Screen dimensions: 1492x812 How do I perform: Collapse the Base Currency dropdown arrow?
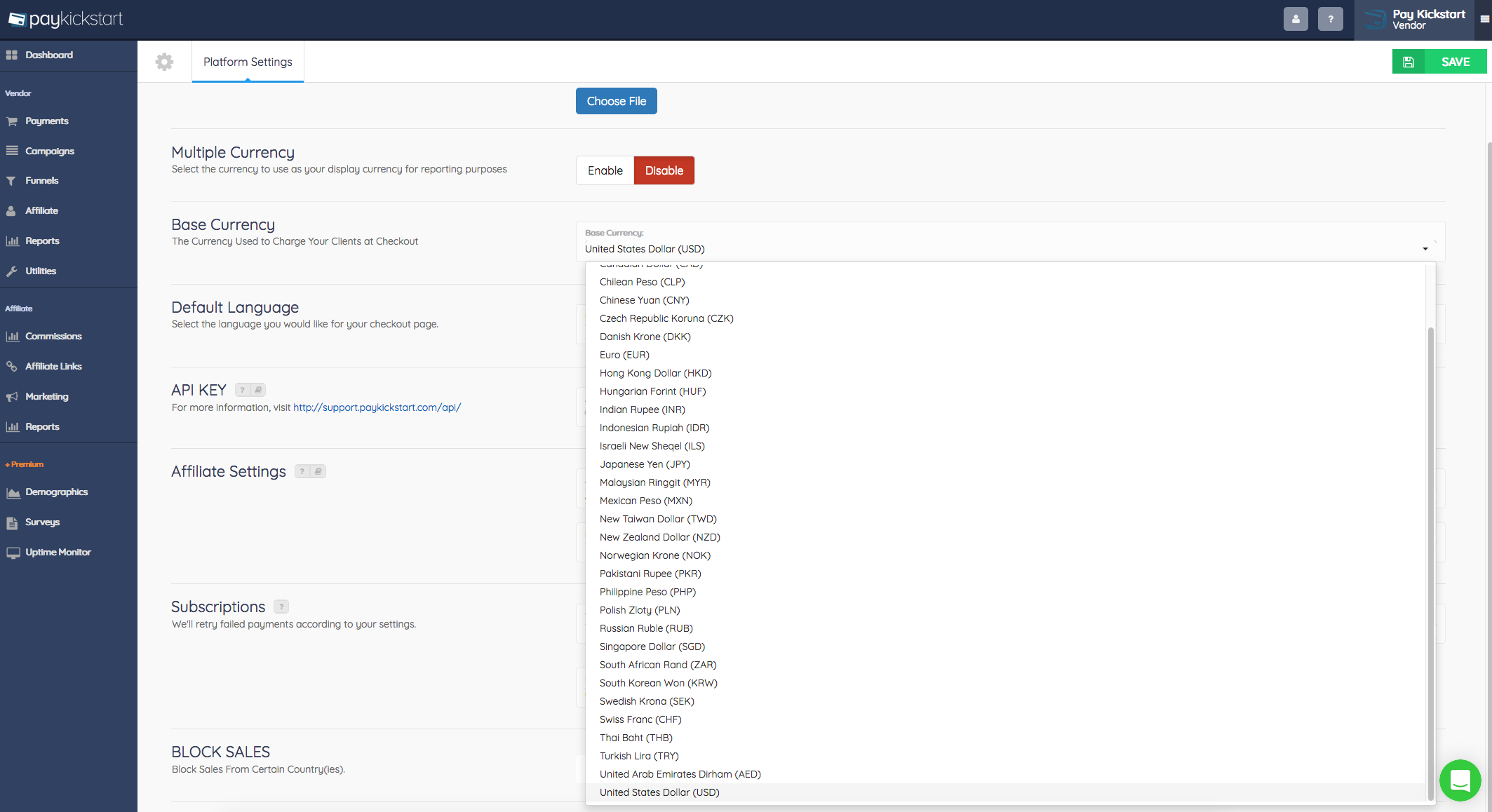1425,249
